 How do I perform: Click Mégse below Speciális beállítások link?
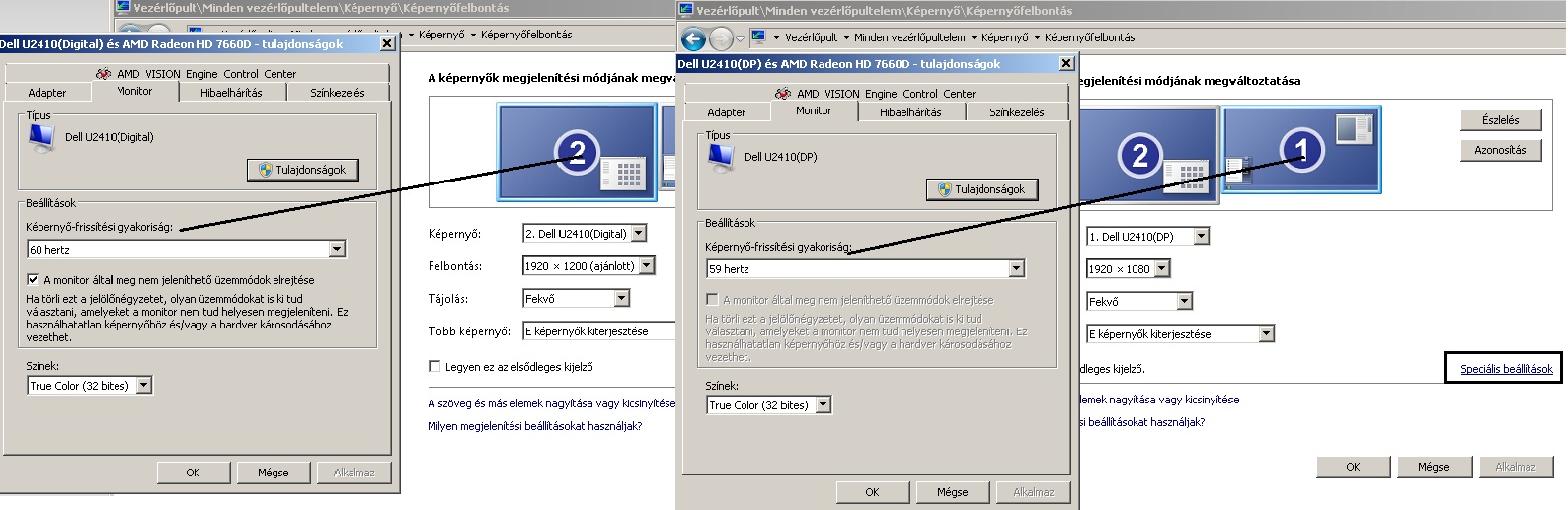click(x=1434, y=467)
